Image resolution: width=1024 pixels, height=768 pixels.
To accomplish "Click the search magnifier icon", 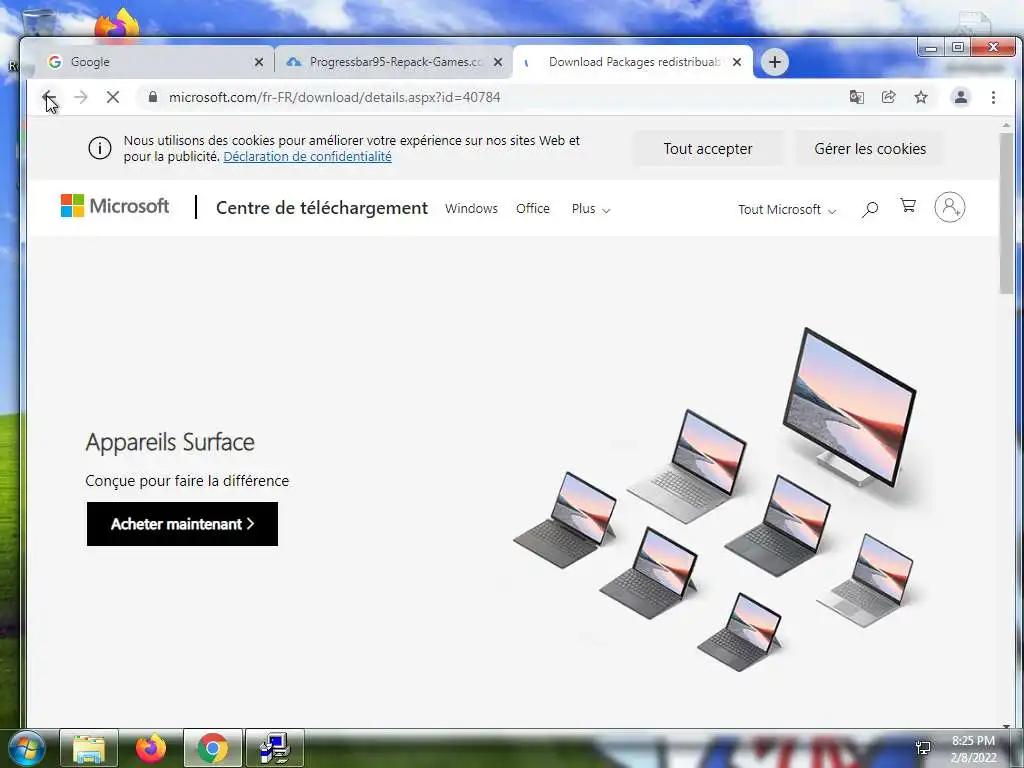I will (x=870, y=209).
